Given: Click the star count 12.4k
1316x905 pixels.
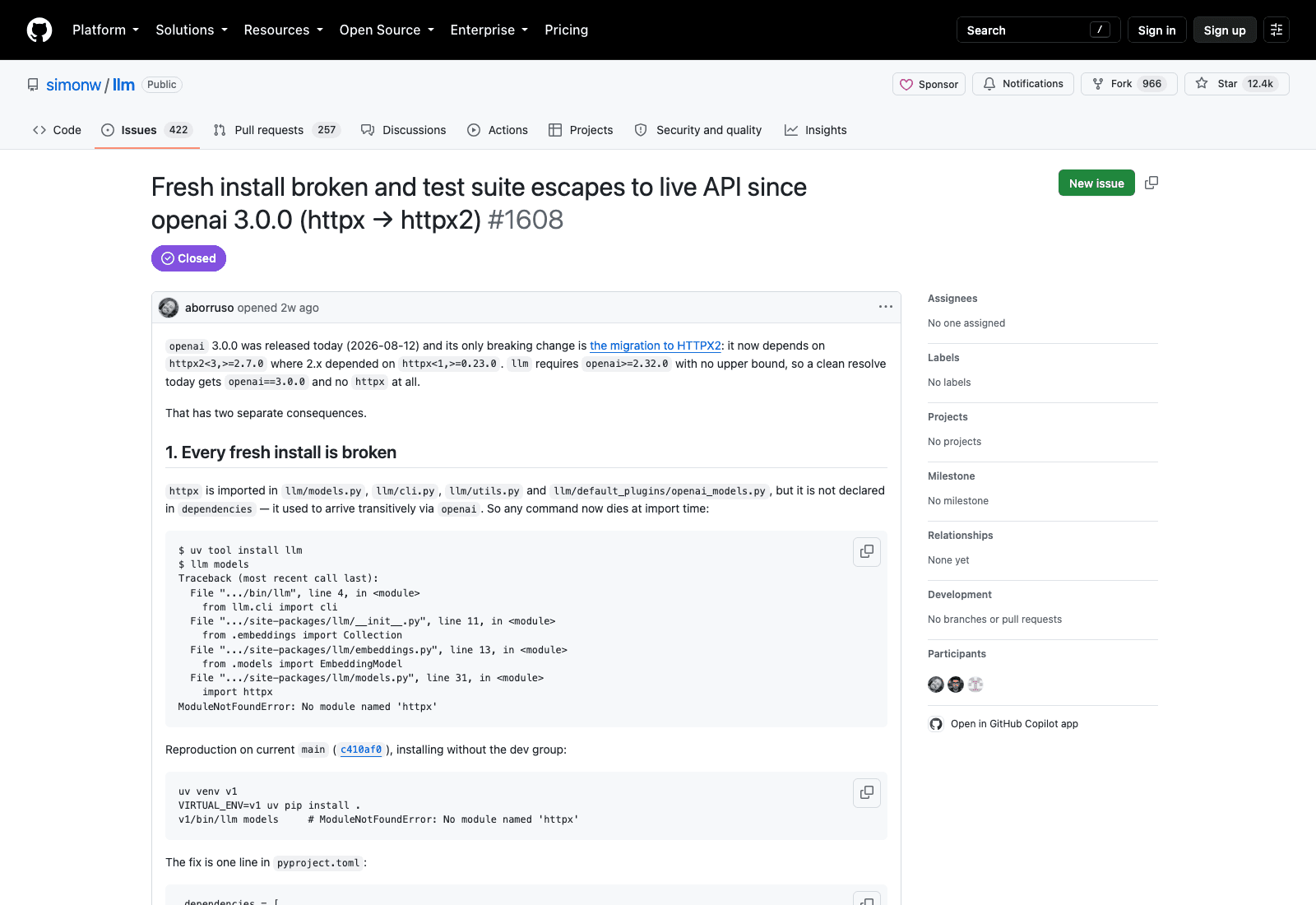Looking at the screenshot, I should (1260, 84).
